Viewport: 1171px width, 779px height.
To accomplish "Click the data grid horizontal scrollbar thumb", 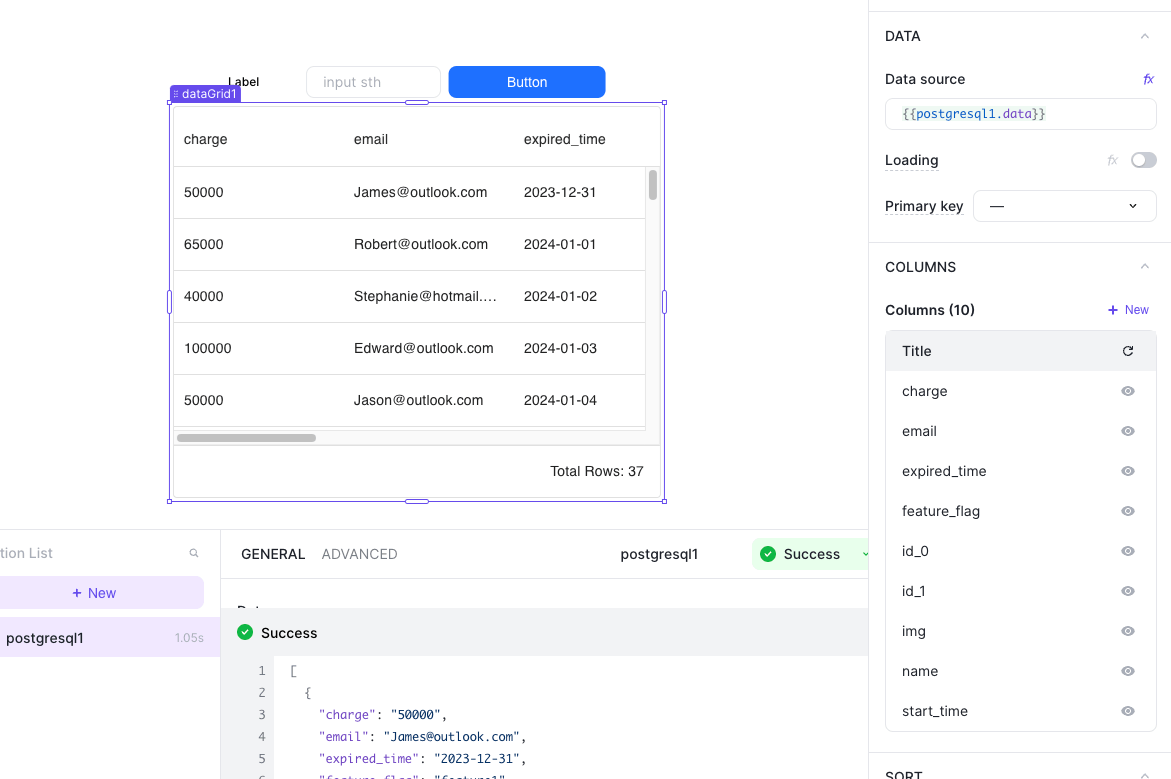I will (x=246, y=438).
